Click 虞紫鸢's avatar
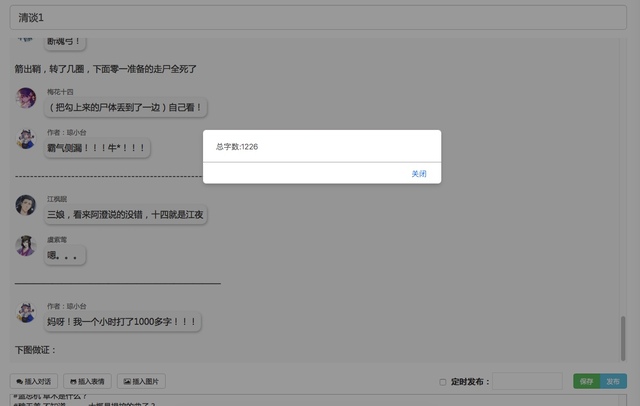640x406 pixels. pos(26,245)
